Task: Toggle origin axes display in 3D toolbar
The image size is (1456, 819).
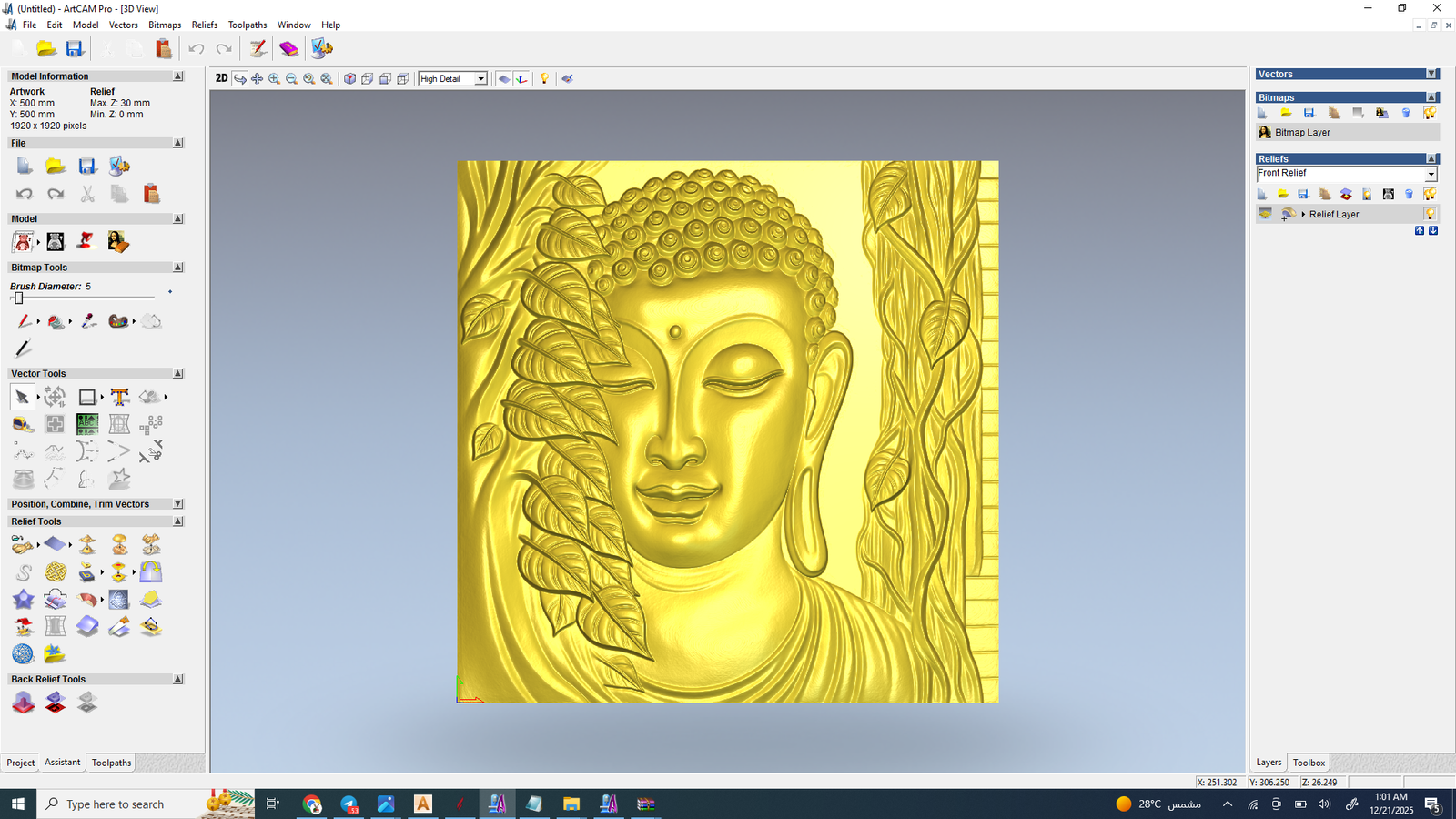Action: (521, 79)
